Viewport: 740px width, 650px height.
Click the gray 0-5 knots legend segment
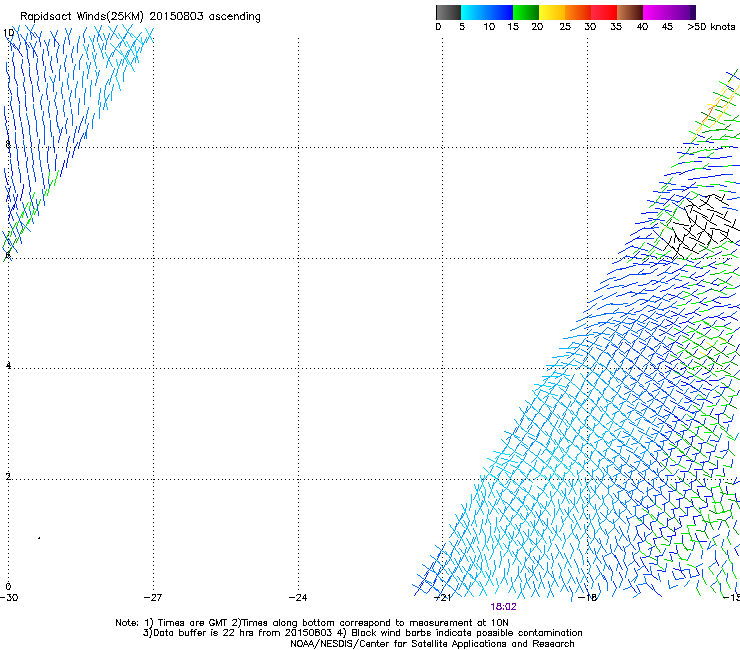[x=448, y=12]
